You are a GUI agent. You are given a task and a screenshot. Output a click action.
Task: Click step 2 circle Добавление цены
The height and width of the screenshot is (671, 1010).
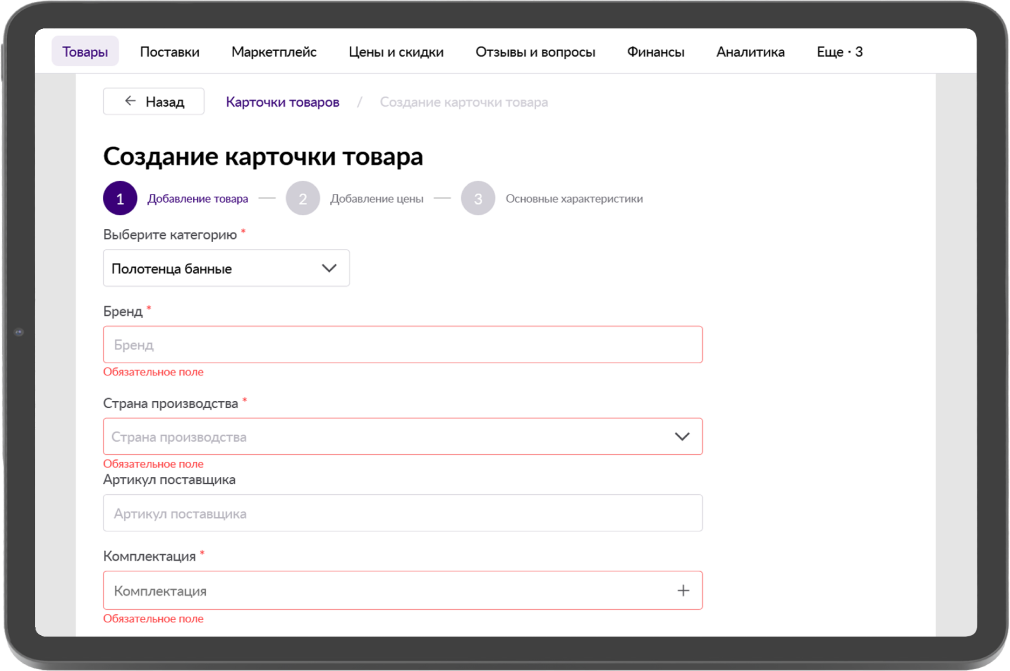coord(302,199)
